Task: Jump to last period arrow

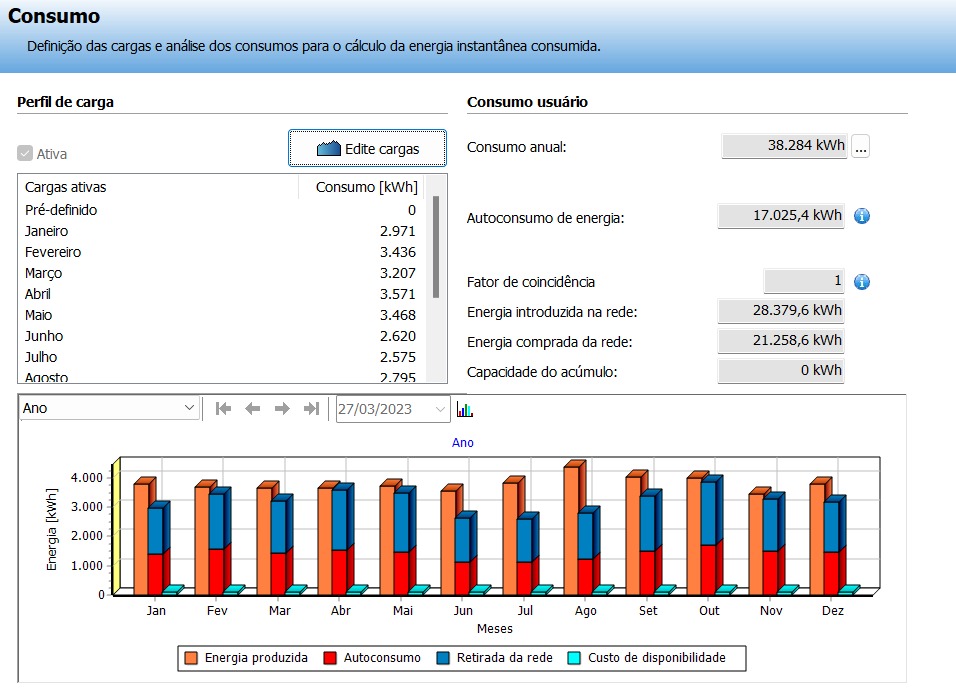Action: pos(311,409)
